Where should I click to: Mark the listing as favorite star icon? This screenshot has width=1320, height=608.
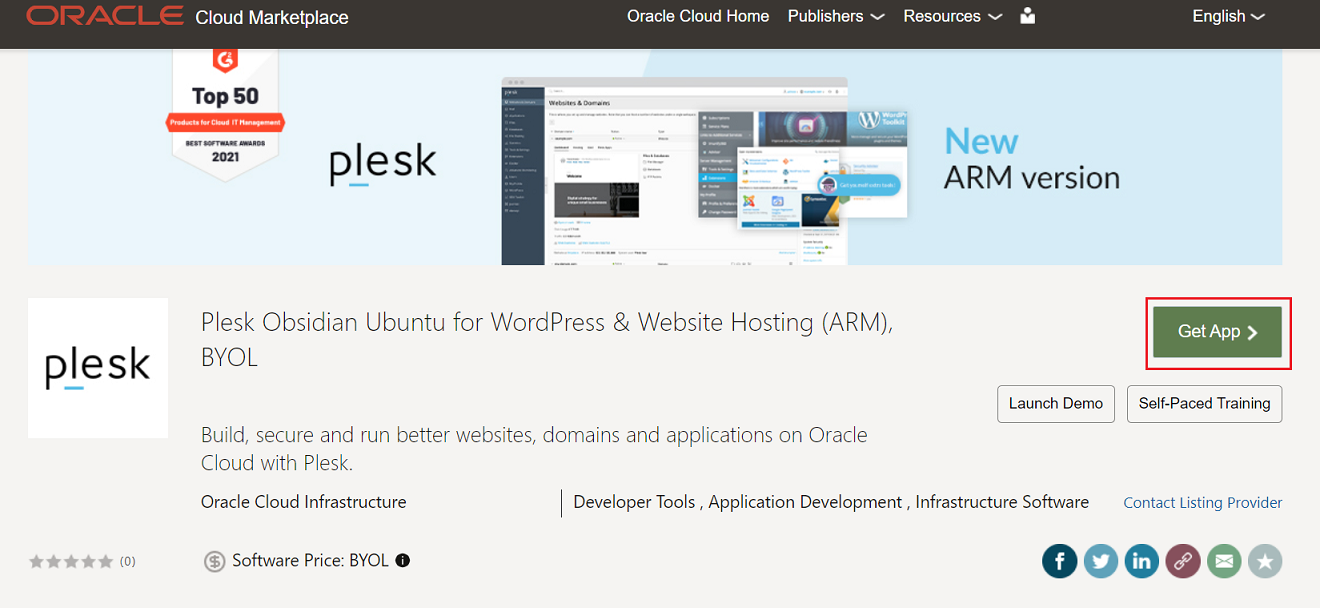point(1265,561)
